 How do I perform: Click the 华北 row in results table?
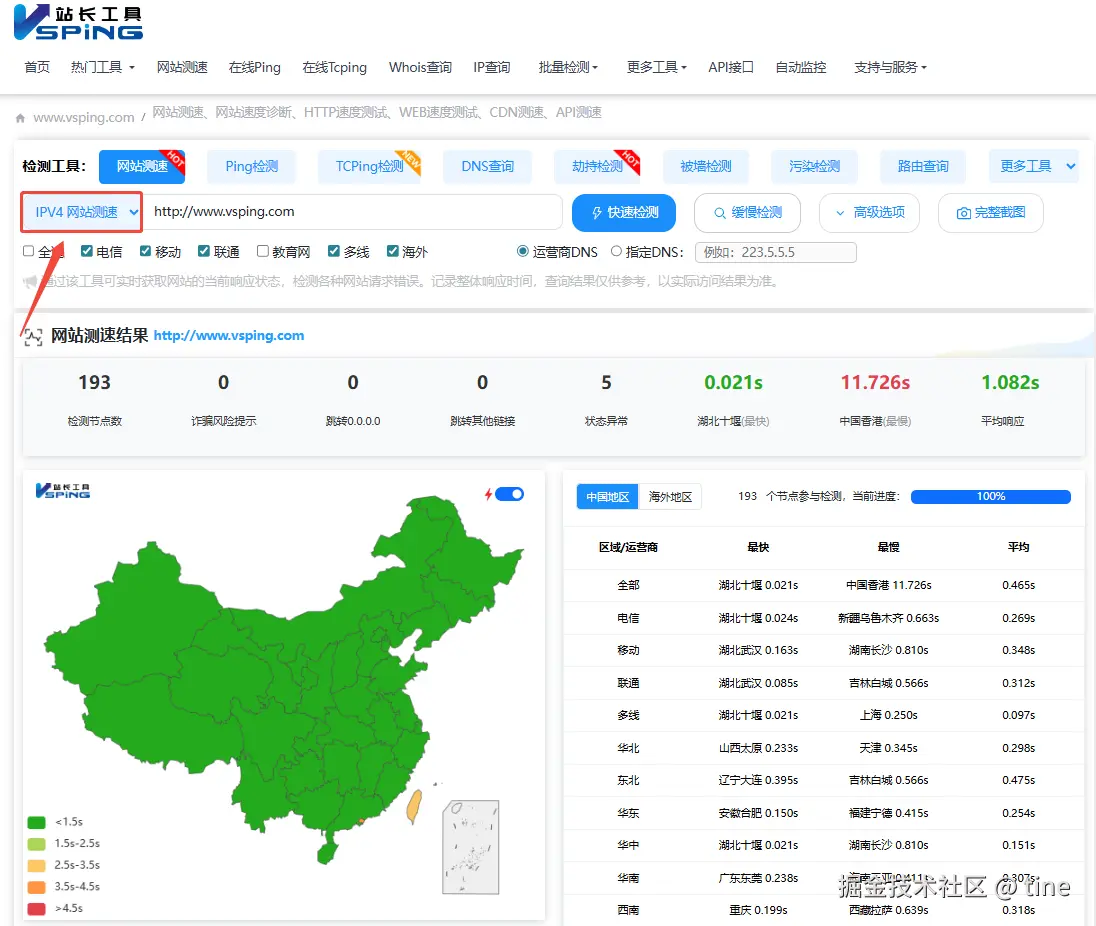point(824,748)
